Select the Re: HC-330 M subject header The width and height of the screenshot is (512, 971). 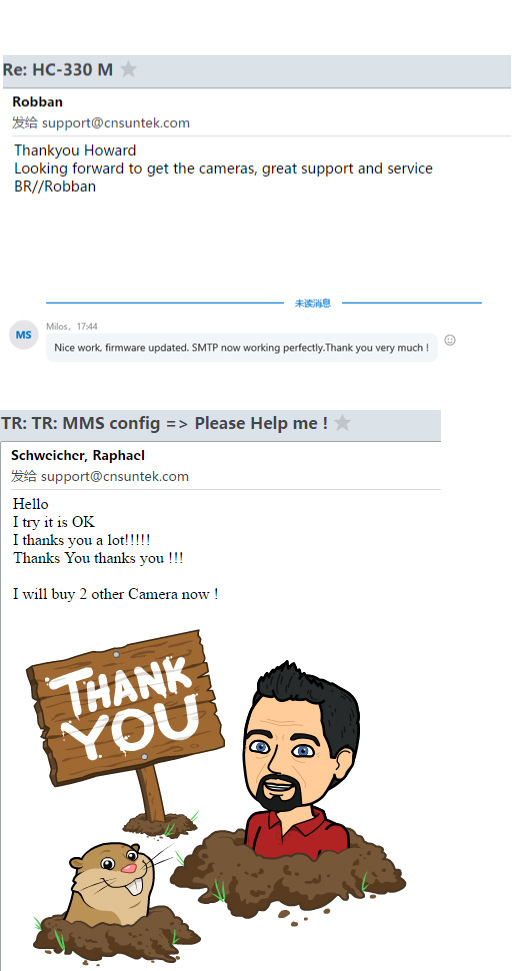tap(58, 69)
